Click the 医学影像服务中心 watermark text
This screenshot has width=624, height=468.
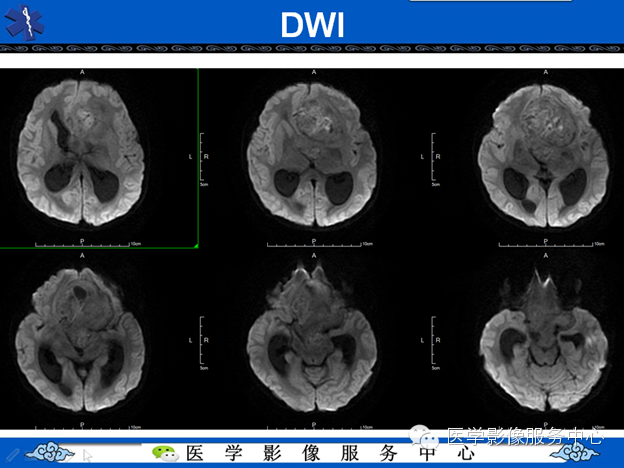[x=525, y=436]
